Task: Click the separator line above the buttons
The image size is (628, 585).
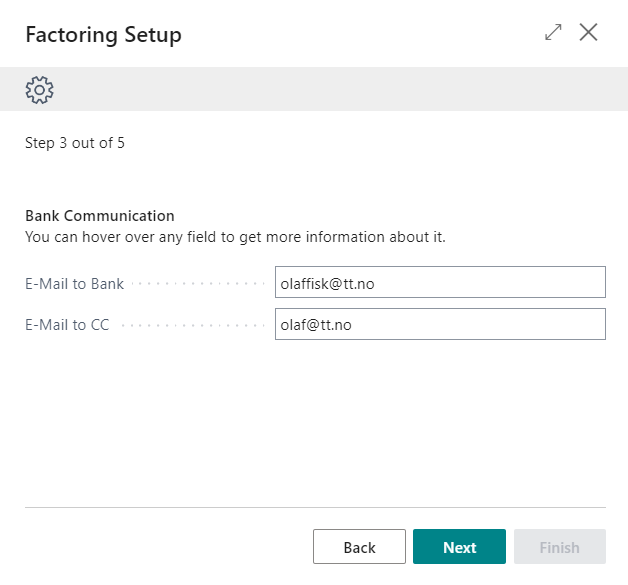Action: (x=314, y=508)
